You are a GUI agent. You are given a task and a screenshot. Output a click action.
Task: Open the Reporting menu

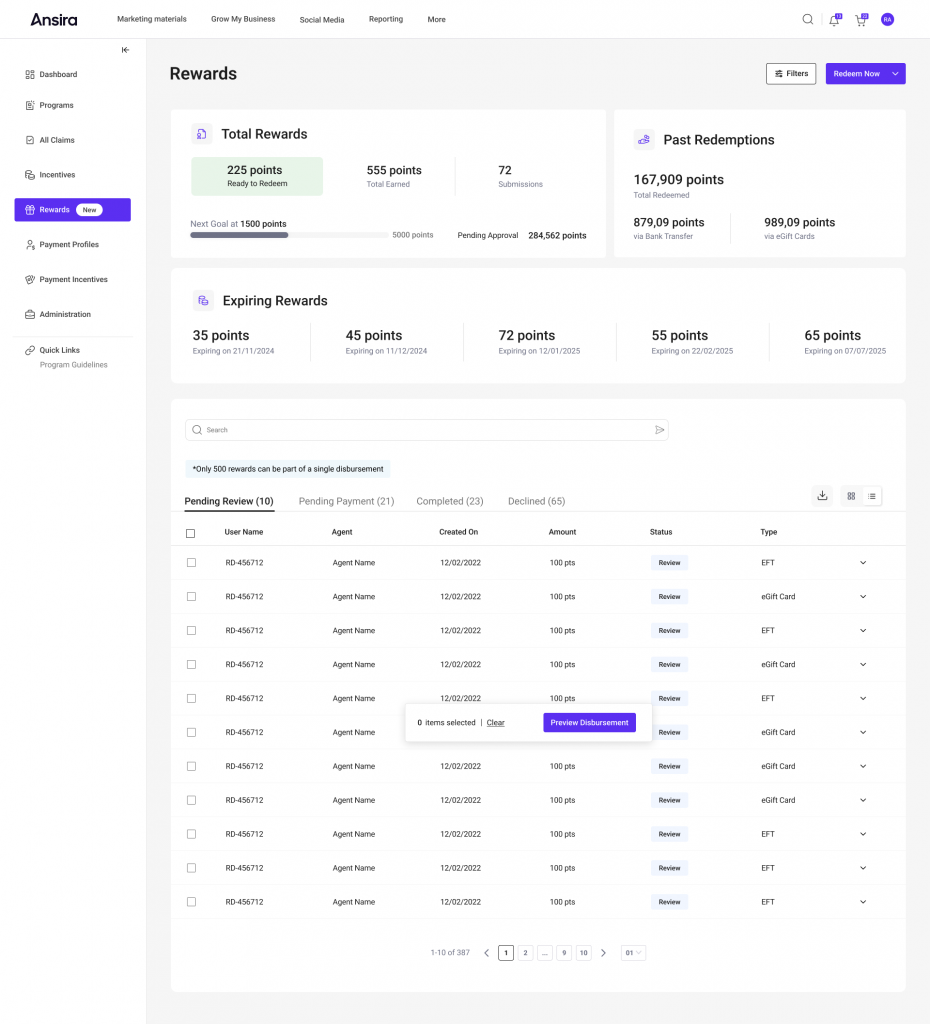pos(386,19)
